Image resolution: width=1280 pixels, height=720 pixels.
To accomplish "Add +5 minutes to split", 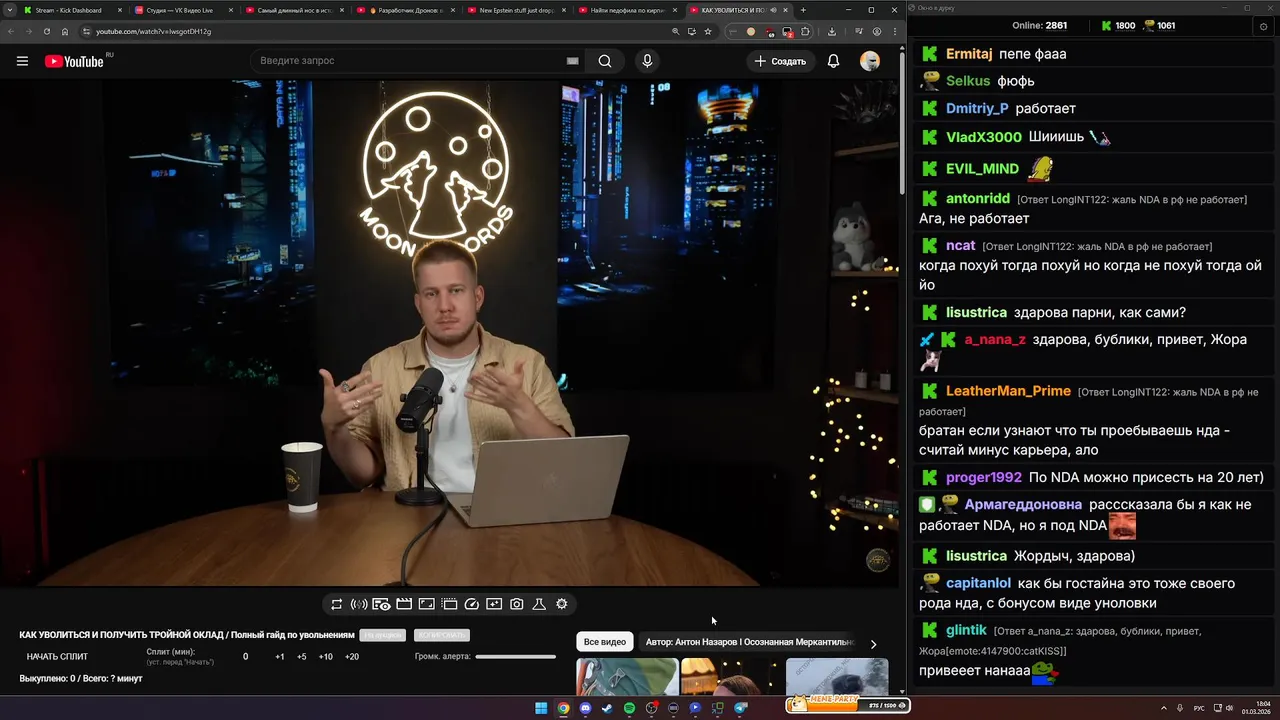I will coord(302,657).
